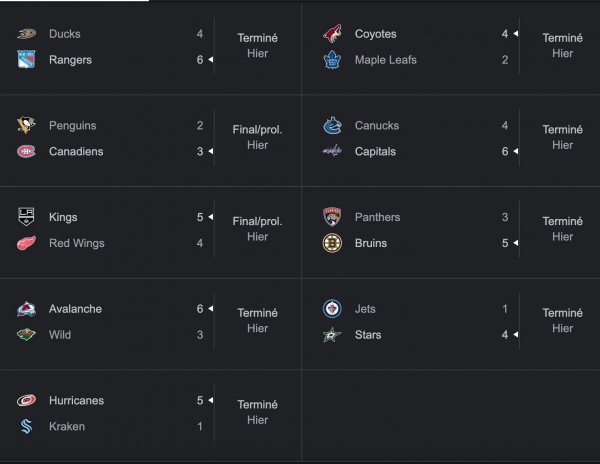Click the Montreal Canadiens logo
The height and width of the screenshot is (464, 600).
point(26,152)
